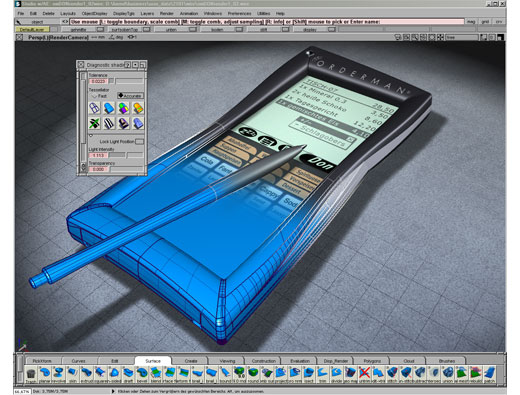Choose the multi-color shading mode icon
The image size is (520, 395).
tap(123, 107)
